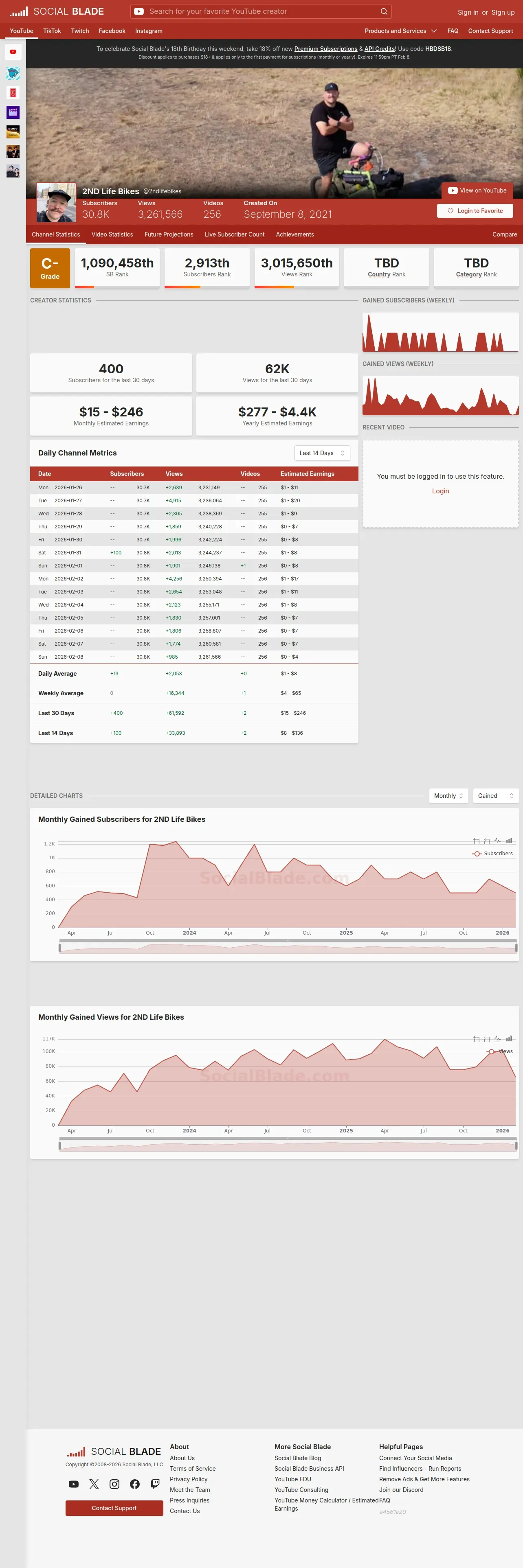Click the search magnifier icon
The image size is (523, 1568).
(384, 11)
